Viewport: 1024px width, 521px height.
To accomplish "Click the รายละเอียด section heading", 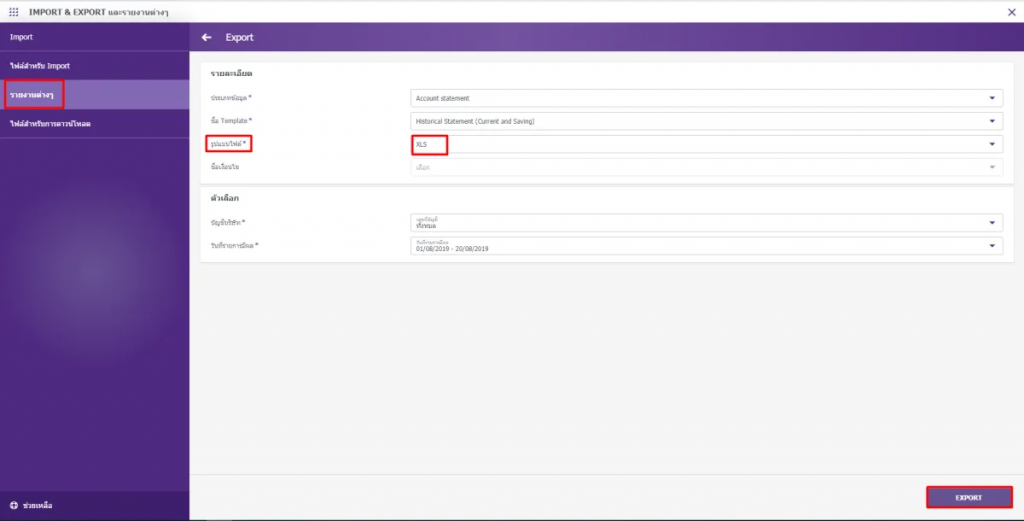I will (x=231, y=74).
